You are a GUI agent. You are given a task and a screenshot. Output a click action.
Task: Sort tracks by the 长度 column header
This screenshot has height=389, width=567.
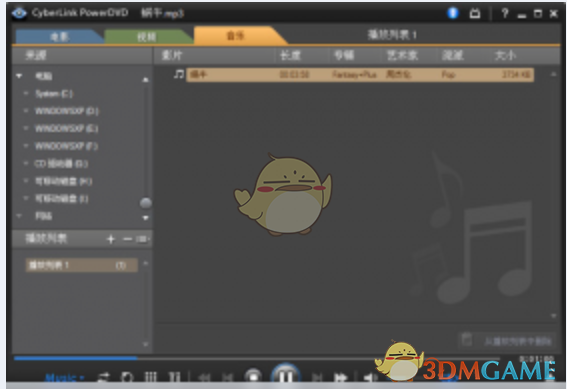[x=290, y=55]
